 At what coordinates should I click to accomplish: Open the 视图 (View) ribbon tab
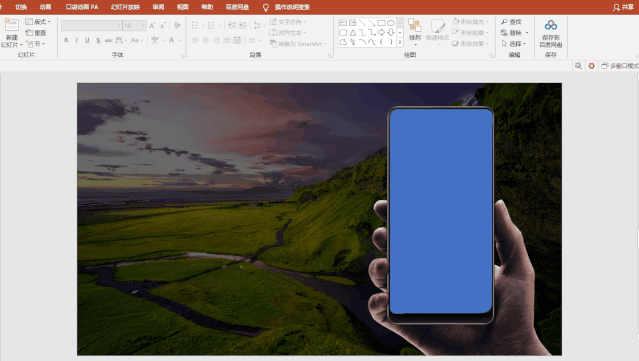pos(183,7)
